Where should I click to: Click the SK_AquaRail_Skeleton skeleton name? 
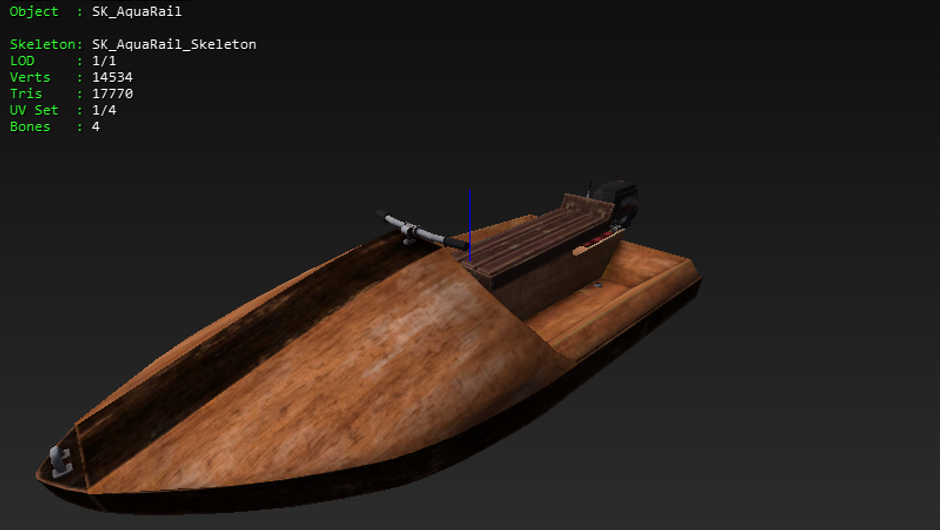pyautogui.click(x=174, y=44)
